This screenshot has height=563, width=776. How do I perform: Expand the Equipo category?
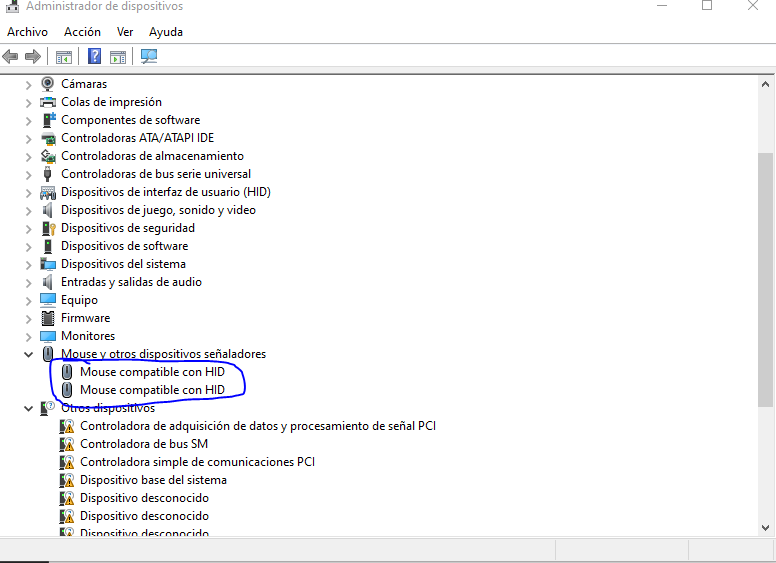tap(28, 301)
